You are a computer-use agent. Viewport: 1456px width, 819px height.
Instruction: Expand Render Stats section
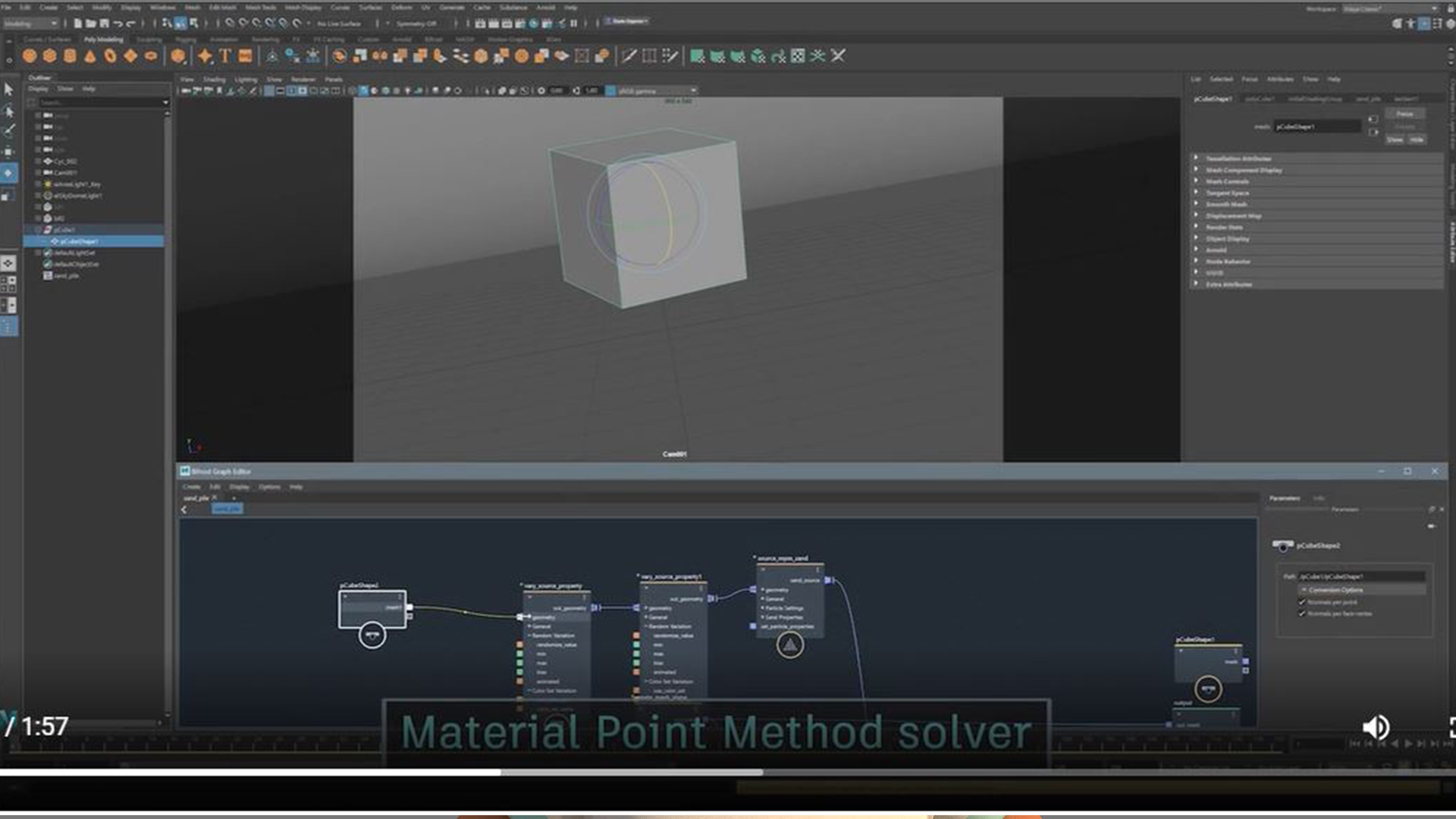pyautogui.click(x=1316, y=227)
